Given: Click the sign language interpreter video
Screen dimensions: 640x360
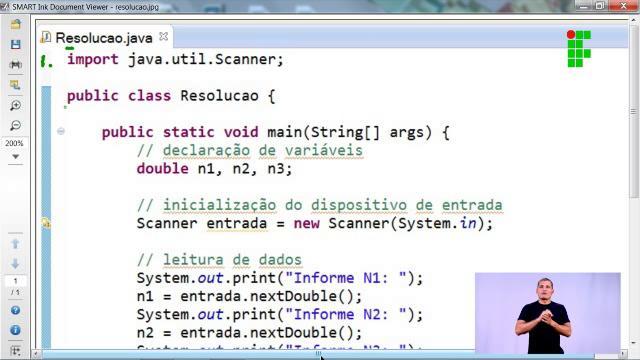Looking at the screenshot, I should [x=548, y=313].
